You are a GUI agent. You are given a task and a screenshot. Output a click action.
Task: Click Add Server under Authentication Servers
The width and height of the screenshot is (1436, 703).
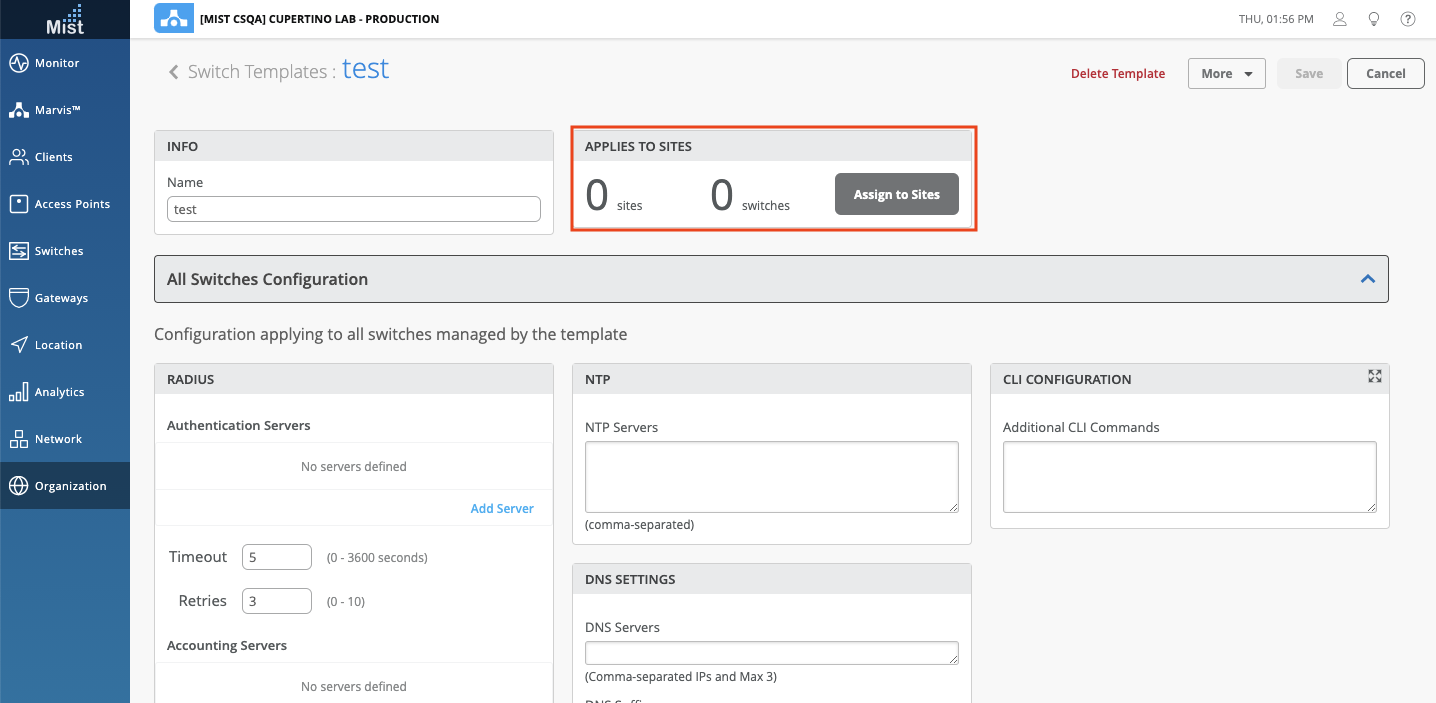click(502, 508)
